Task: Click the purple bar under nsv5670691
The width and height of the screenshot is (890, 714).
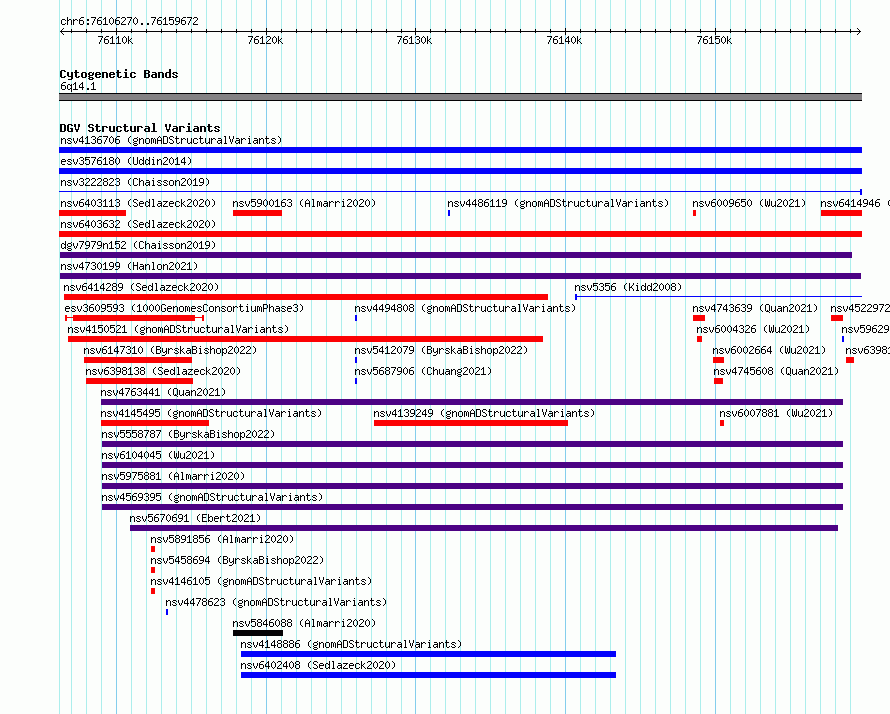Action: click(484, 528)
